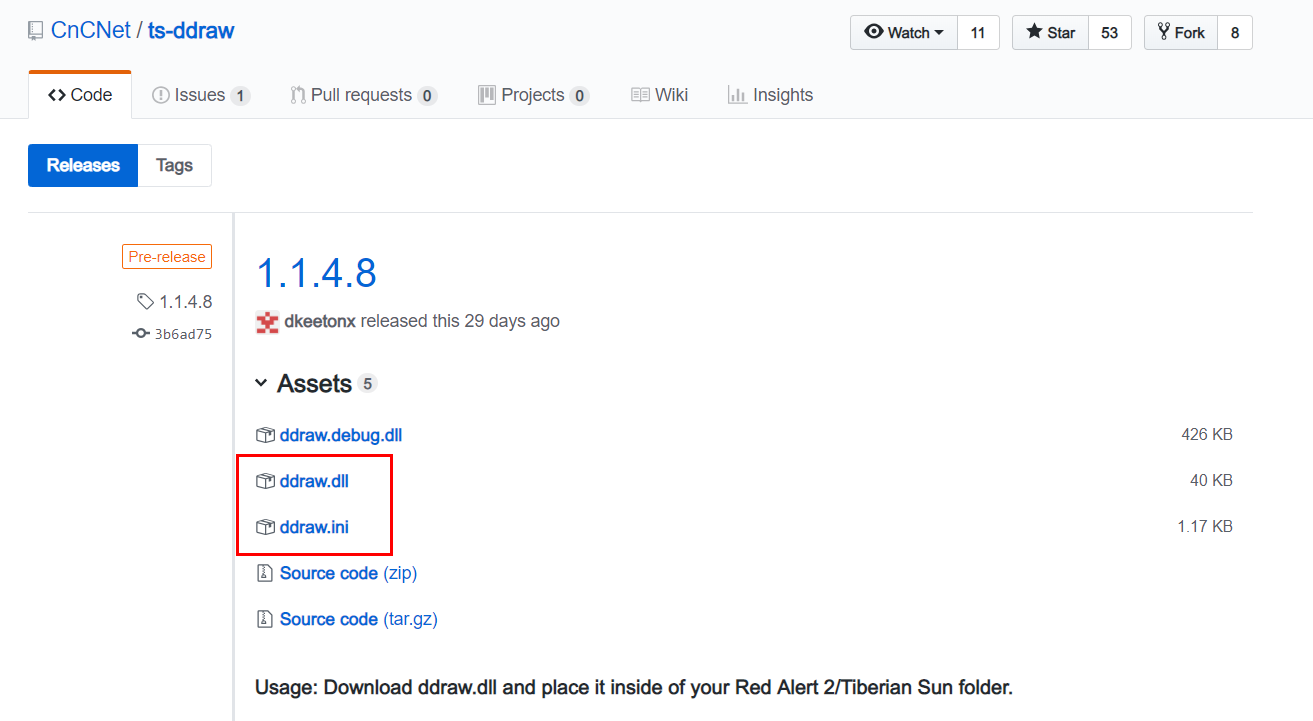Click the package icon next to ddraw.ini
Image resolution: width=1313 pixels, height=721 pixels.
click(x=265, y=527)
